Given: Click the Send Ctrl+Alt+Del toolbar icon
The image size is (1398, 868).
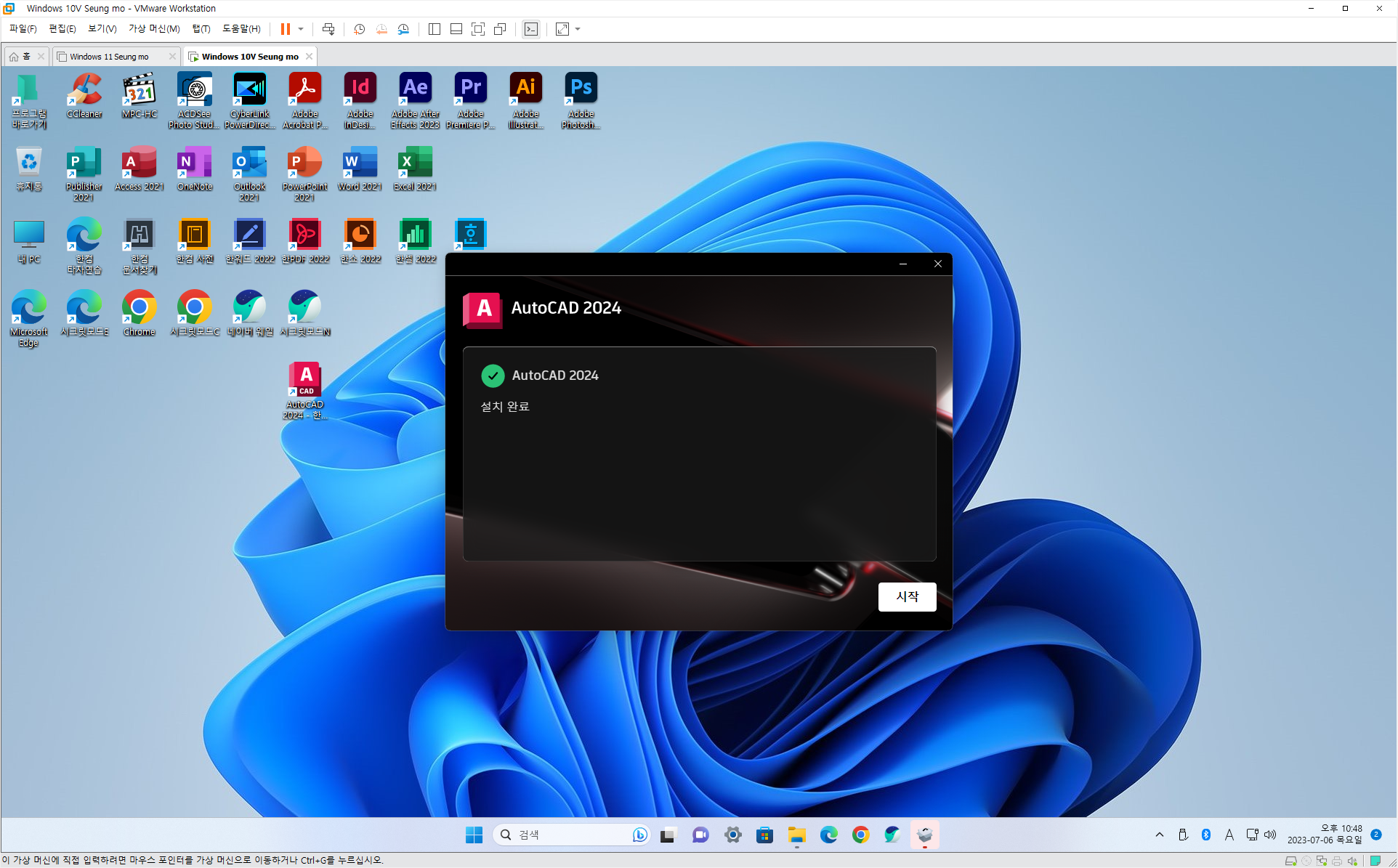Looking at the screenshot, I should 328,29.
